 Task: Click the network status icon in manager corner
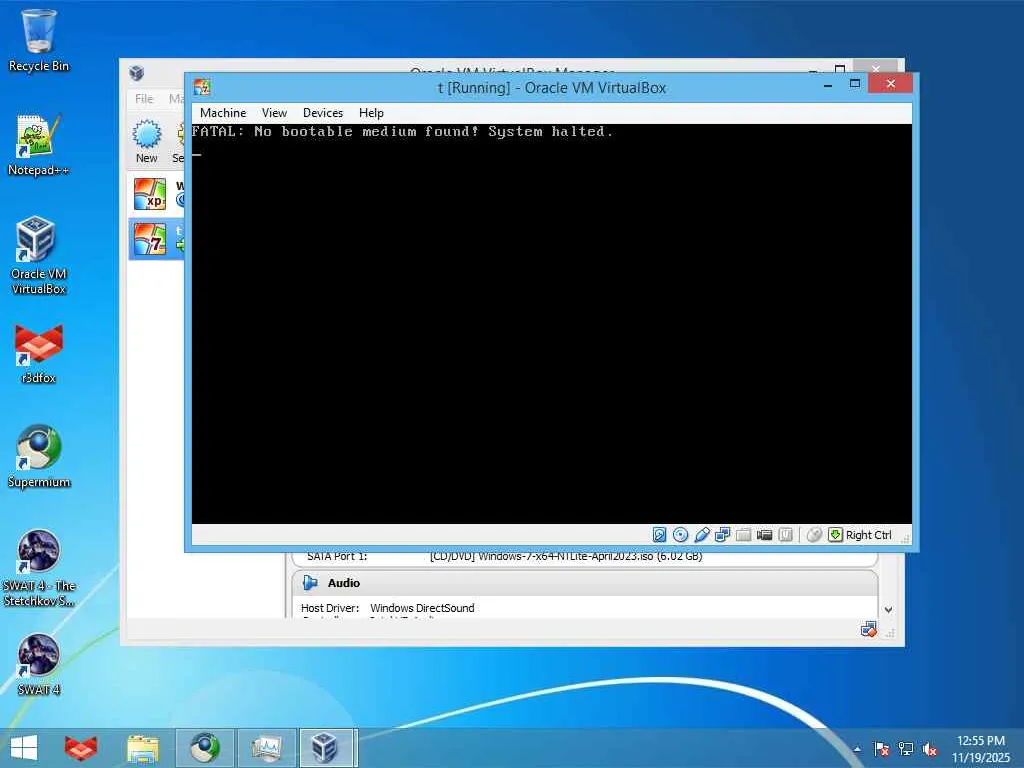pos(869,630)
